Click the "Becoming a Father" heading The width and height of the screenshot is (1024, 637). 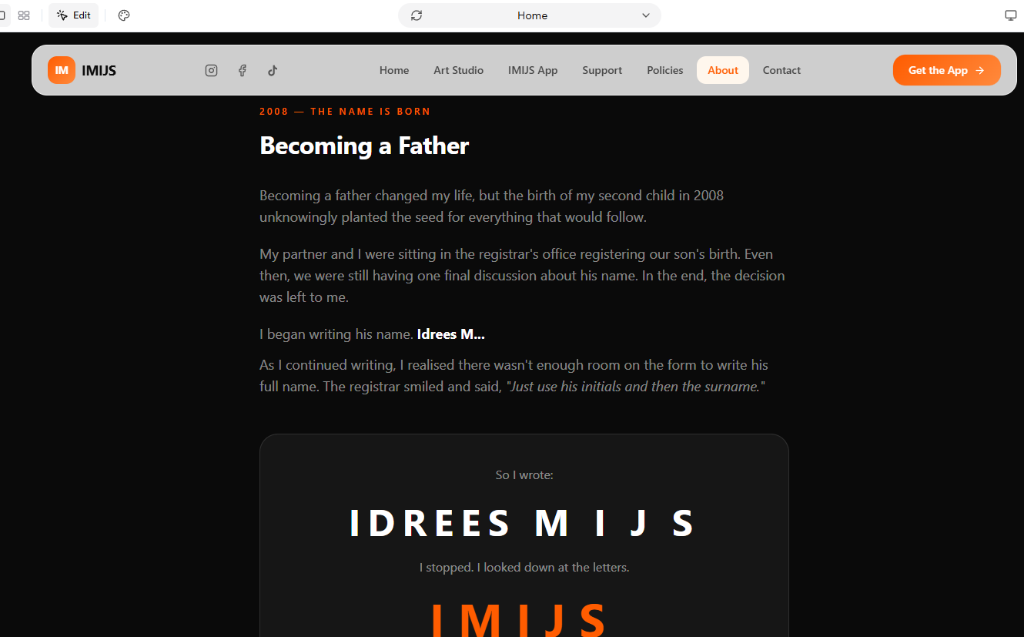364,146
